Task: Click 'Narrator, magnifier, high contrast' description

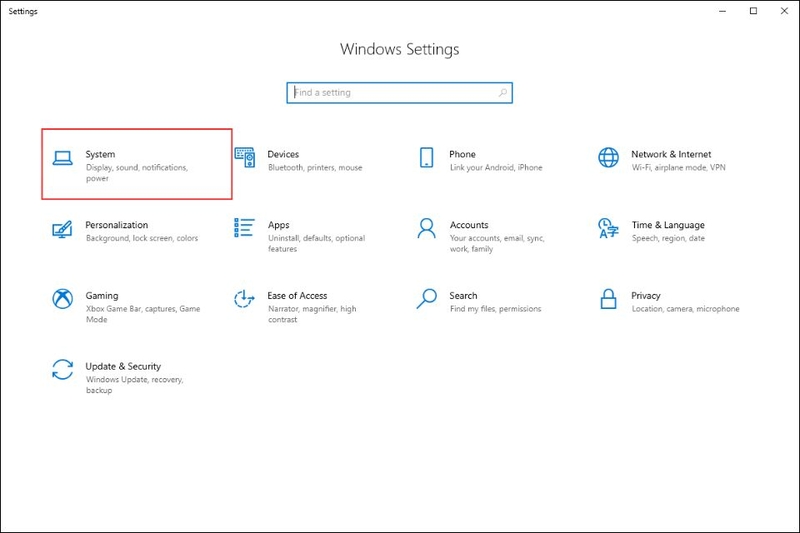Action: (312, 314)
